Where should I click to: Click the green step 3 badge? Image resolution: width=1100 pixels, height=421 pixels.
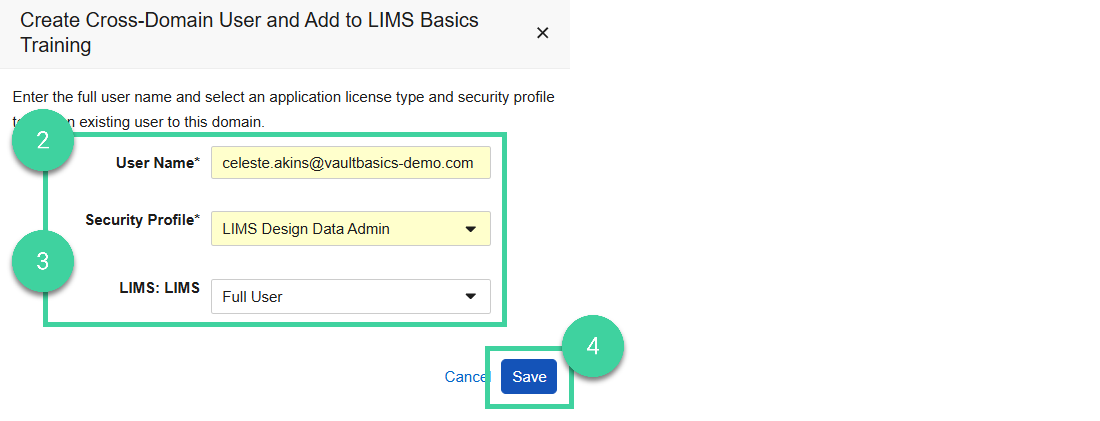tap(42, 261)
